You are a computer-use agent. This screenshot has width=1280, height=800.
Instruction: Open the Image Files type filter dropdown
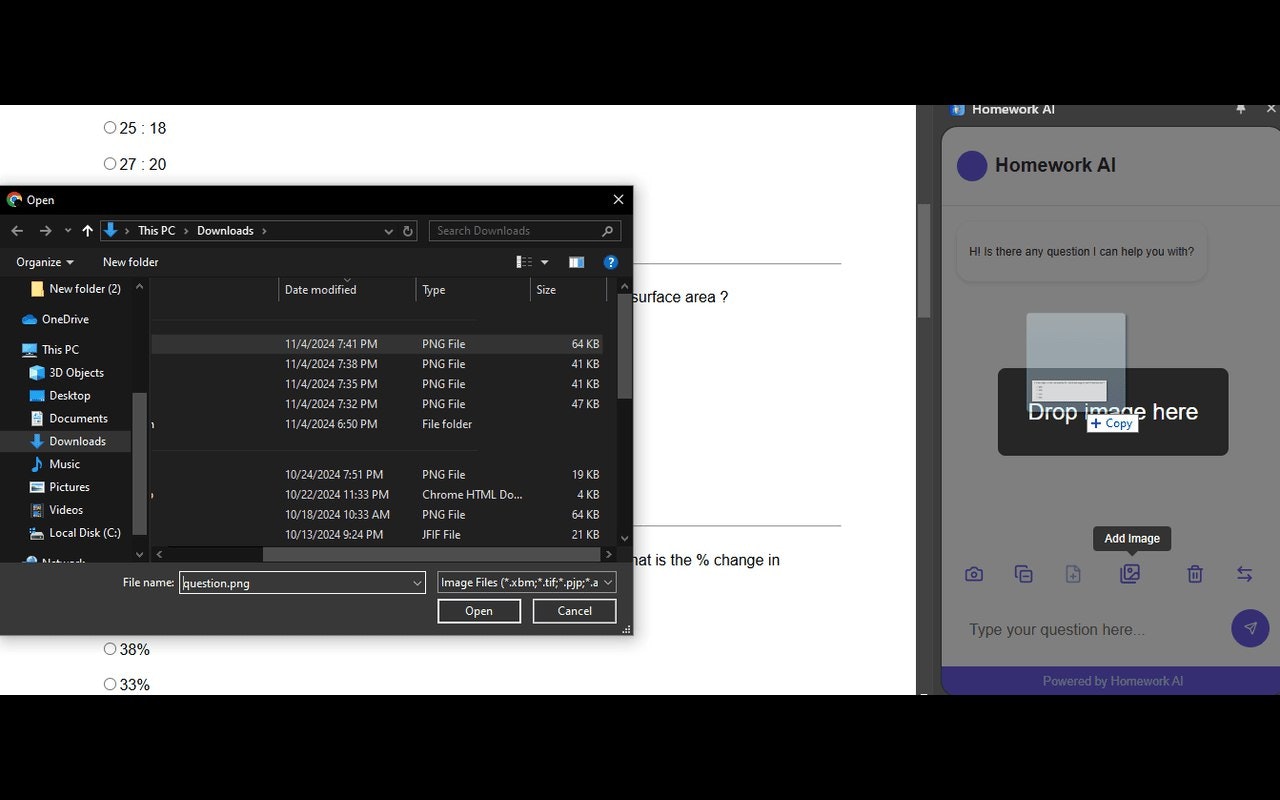[526, 582]
